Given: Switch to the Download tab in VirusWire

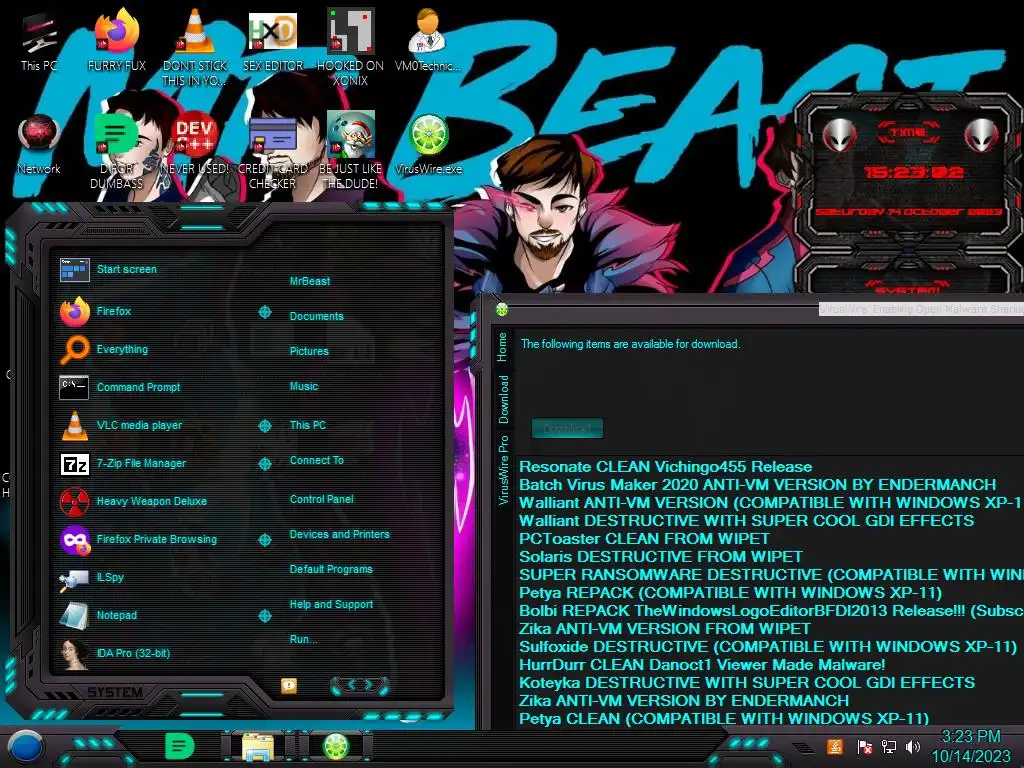Looking at the screenshot, I should click(x=504, y=399).
